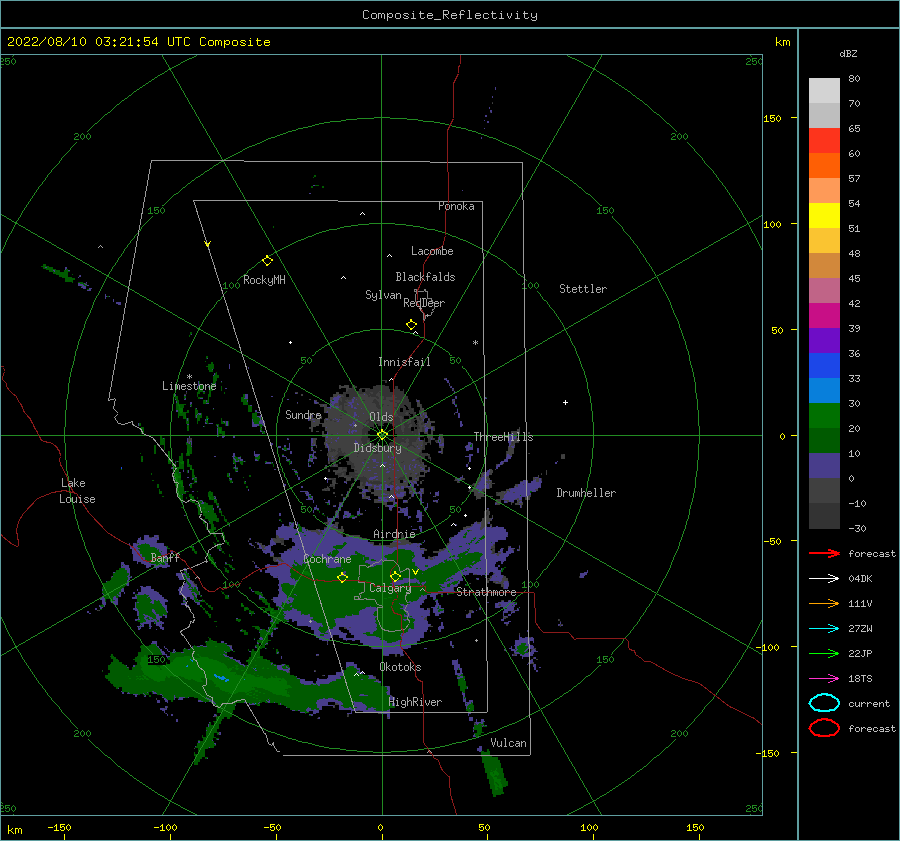Click the -30 value on the dBZ scale
This screenshot has width=900, height=841.
(x=857, y=528)
